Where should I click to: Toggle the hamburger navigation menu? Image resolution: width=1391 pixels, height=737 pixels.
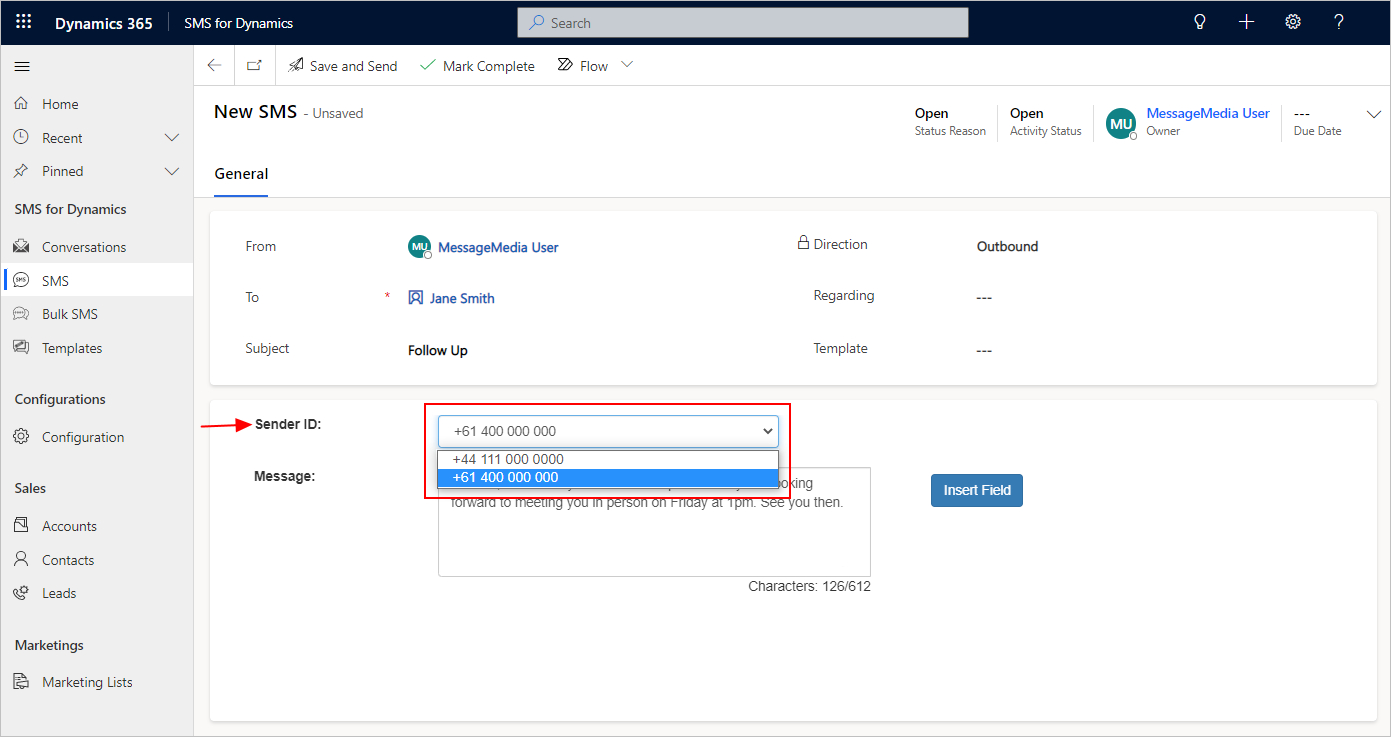pos(22,66)
